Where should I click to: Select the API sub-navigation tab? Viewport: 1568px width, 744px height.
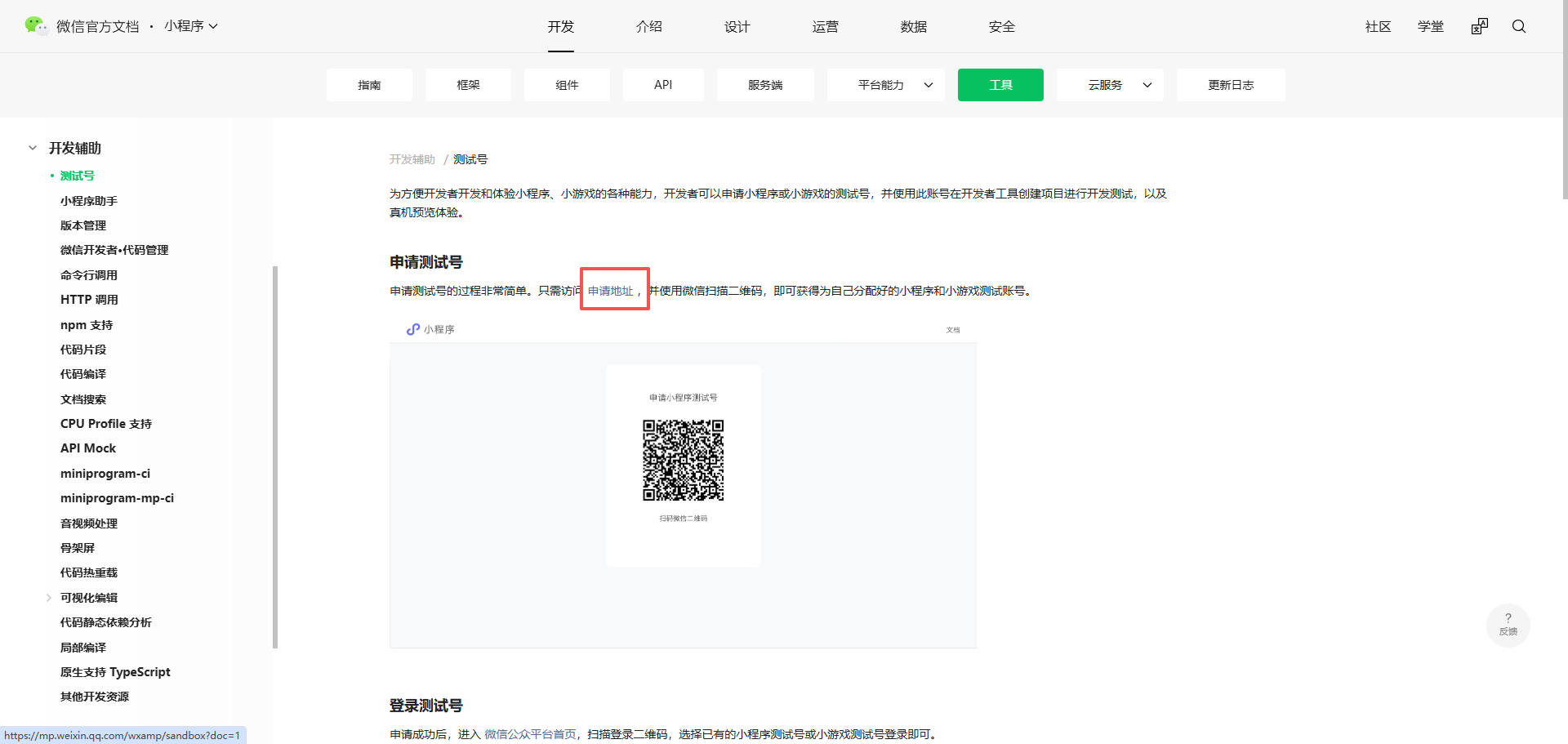[x=663, y=85]
